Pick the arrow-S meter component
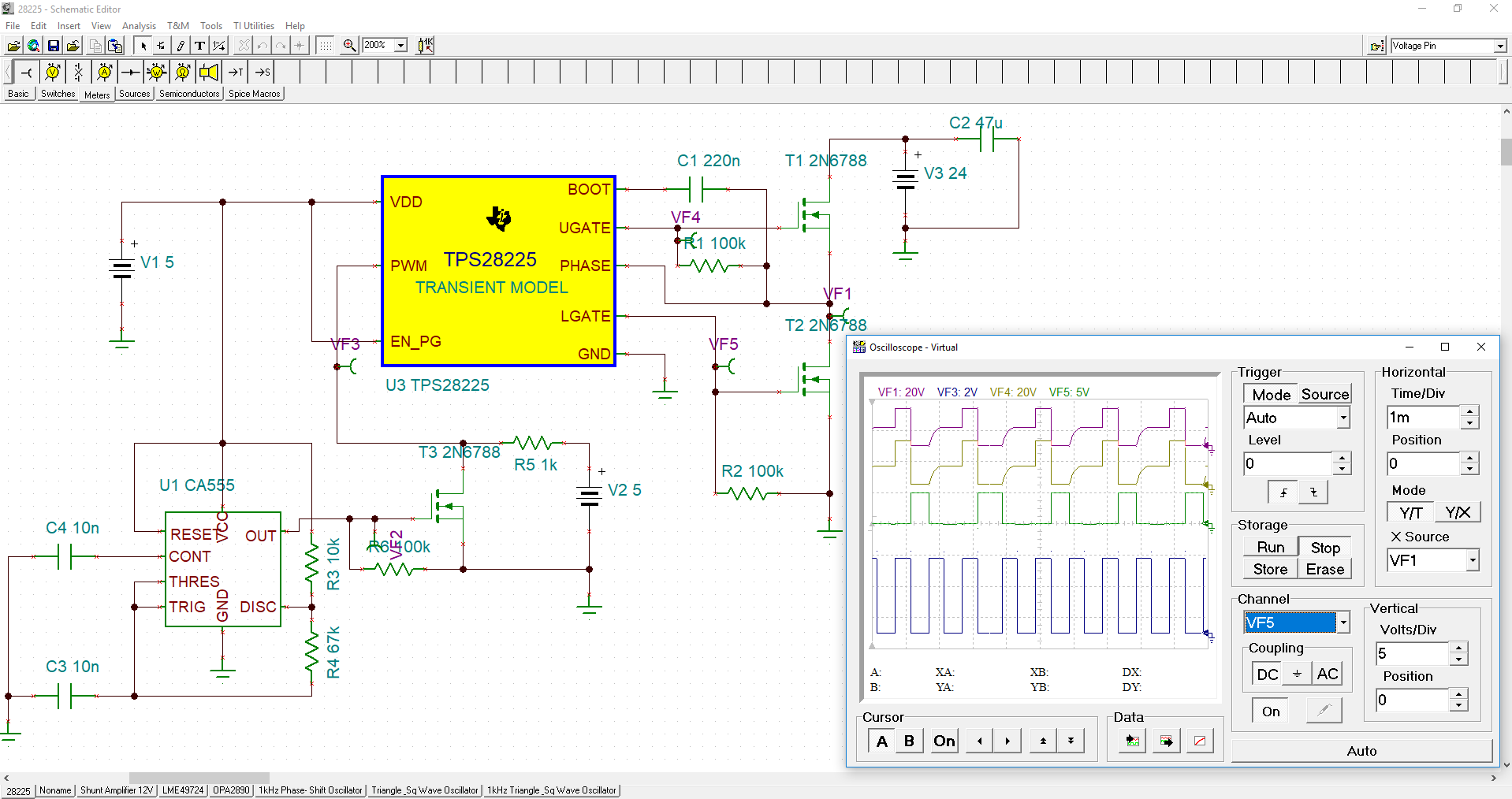 pyautogui.click(x=262, y=72)
